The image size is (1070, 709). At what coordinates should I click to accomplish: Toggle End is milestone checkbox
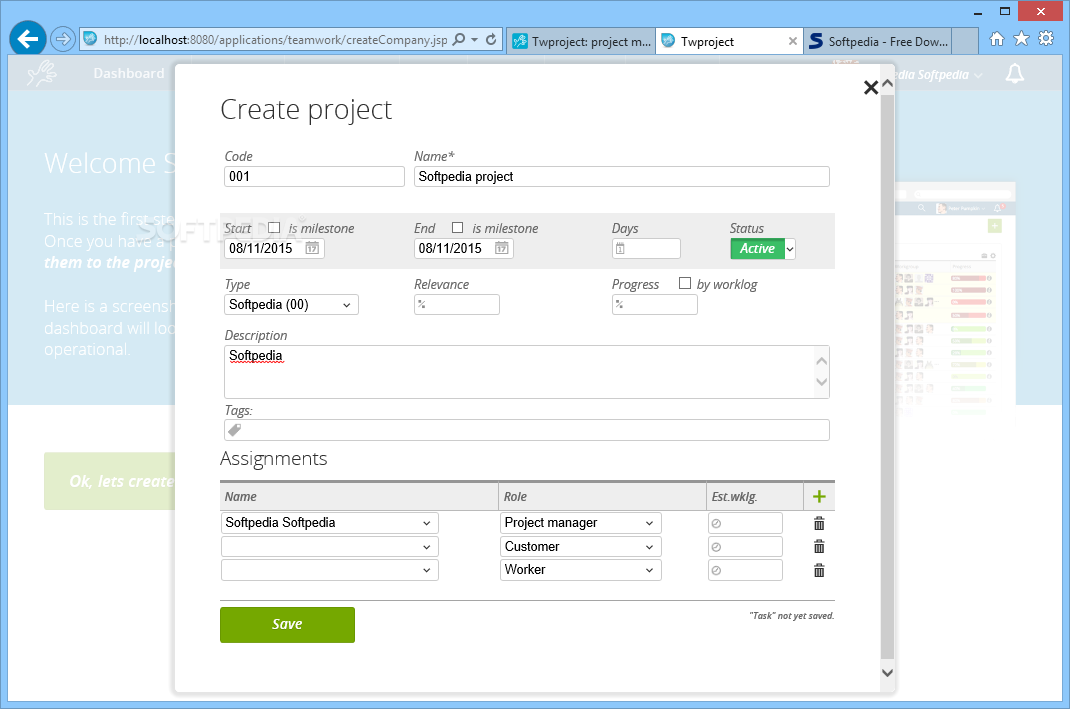(x=458, y=228)
